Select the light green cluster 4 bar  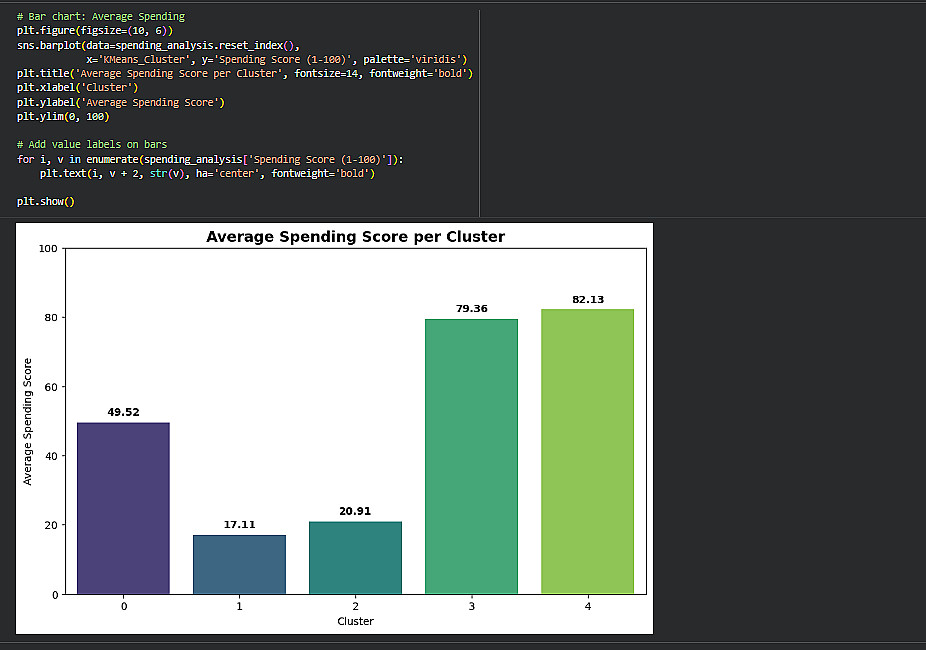587,451
